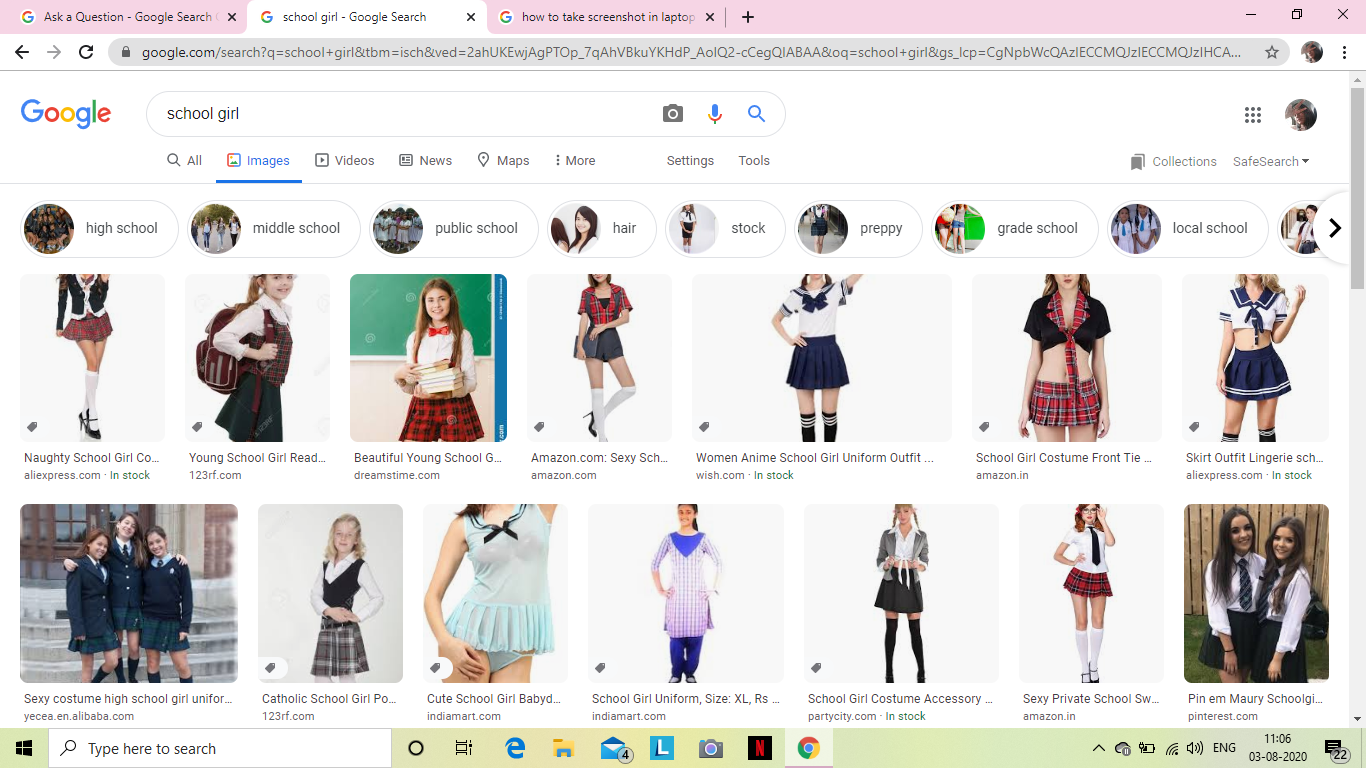The height and width of the screenshot is (768, 1366).
Task: Open the pinterest.com 'Pin em Maury' image
Action: coord(1256,593)
